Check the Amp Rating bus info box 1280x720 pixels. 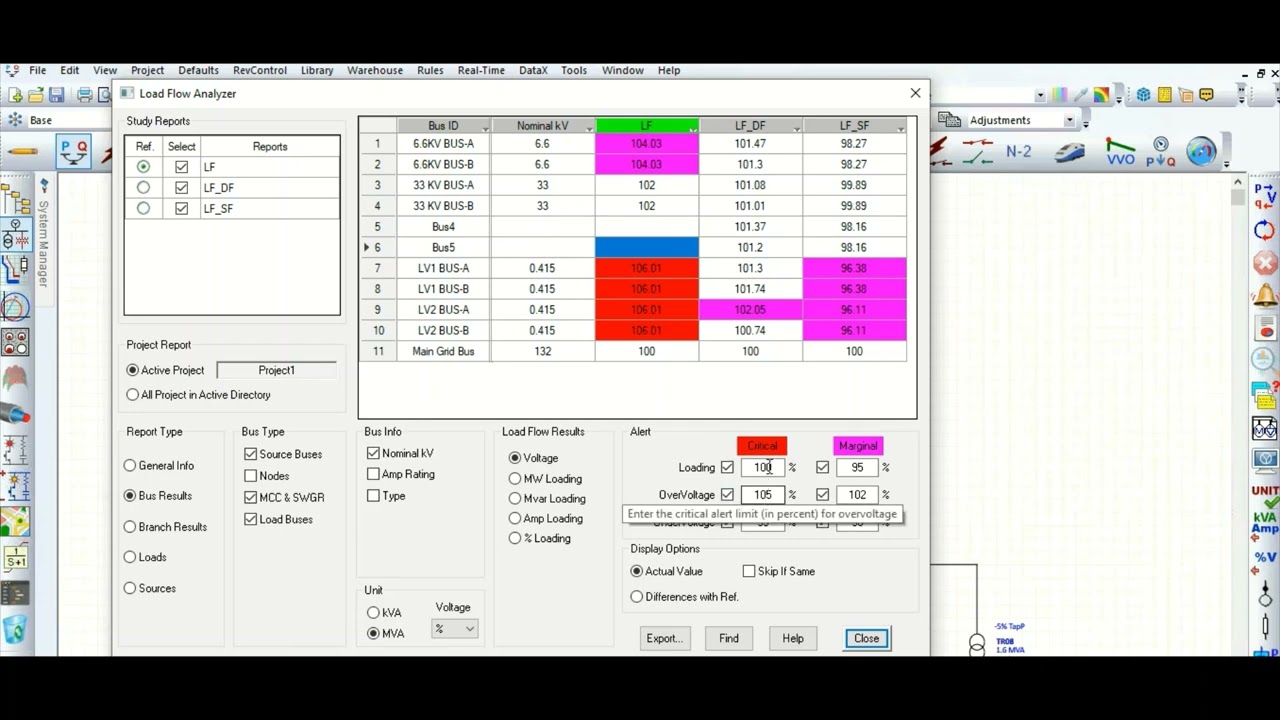373,474
